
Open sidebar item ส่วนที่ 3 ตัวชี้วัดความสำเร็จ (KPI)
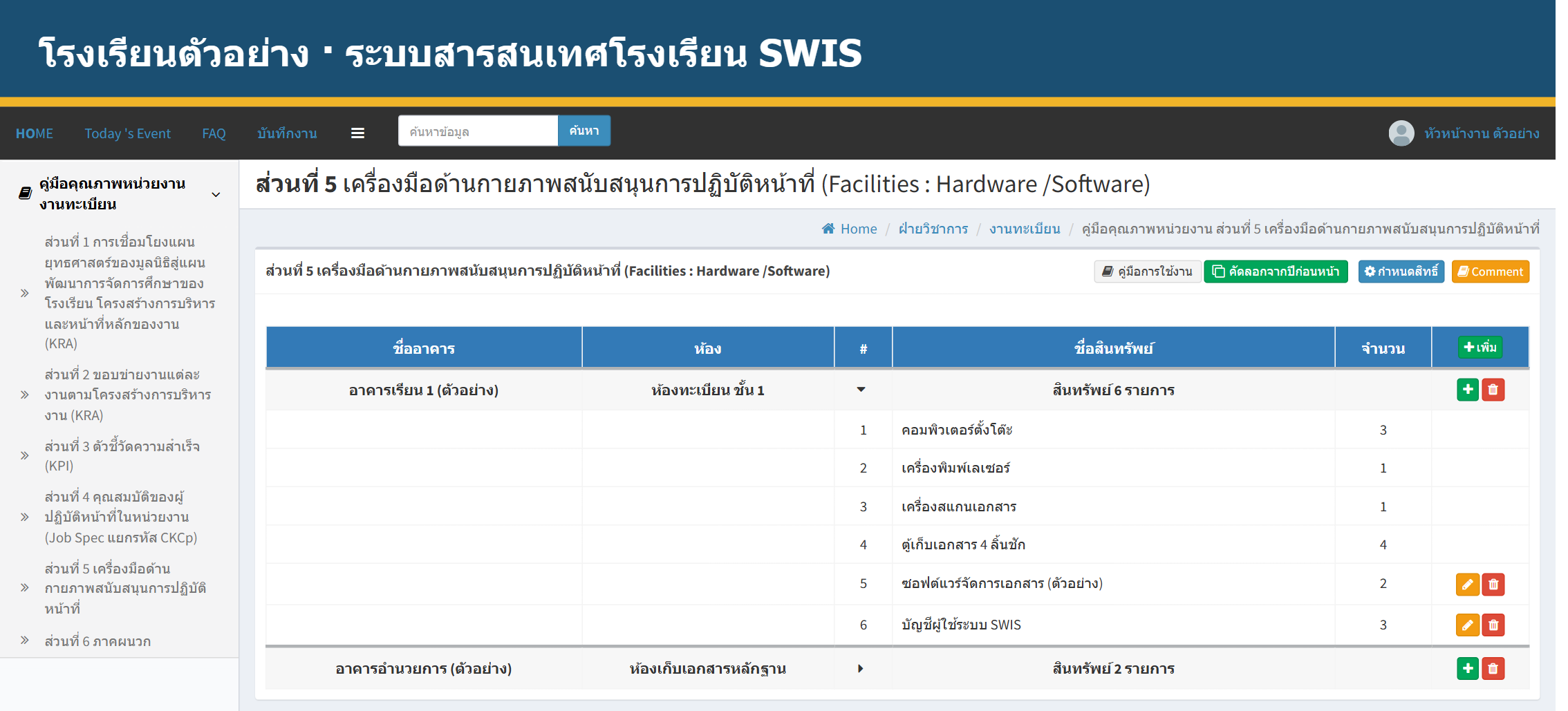tap(122, 455)
